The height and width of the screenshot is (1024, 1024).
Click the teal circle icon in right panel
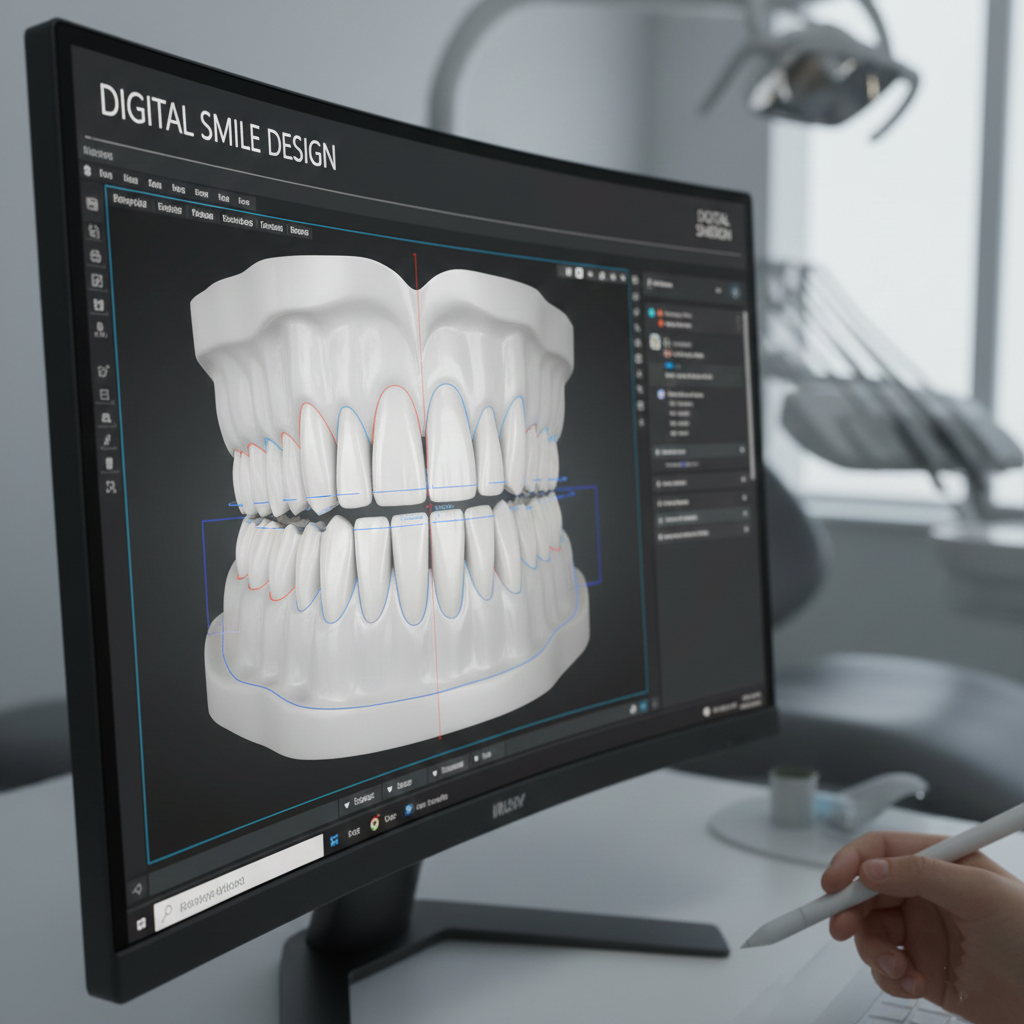(651, 313)
